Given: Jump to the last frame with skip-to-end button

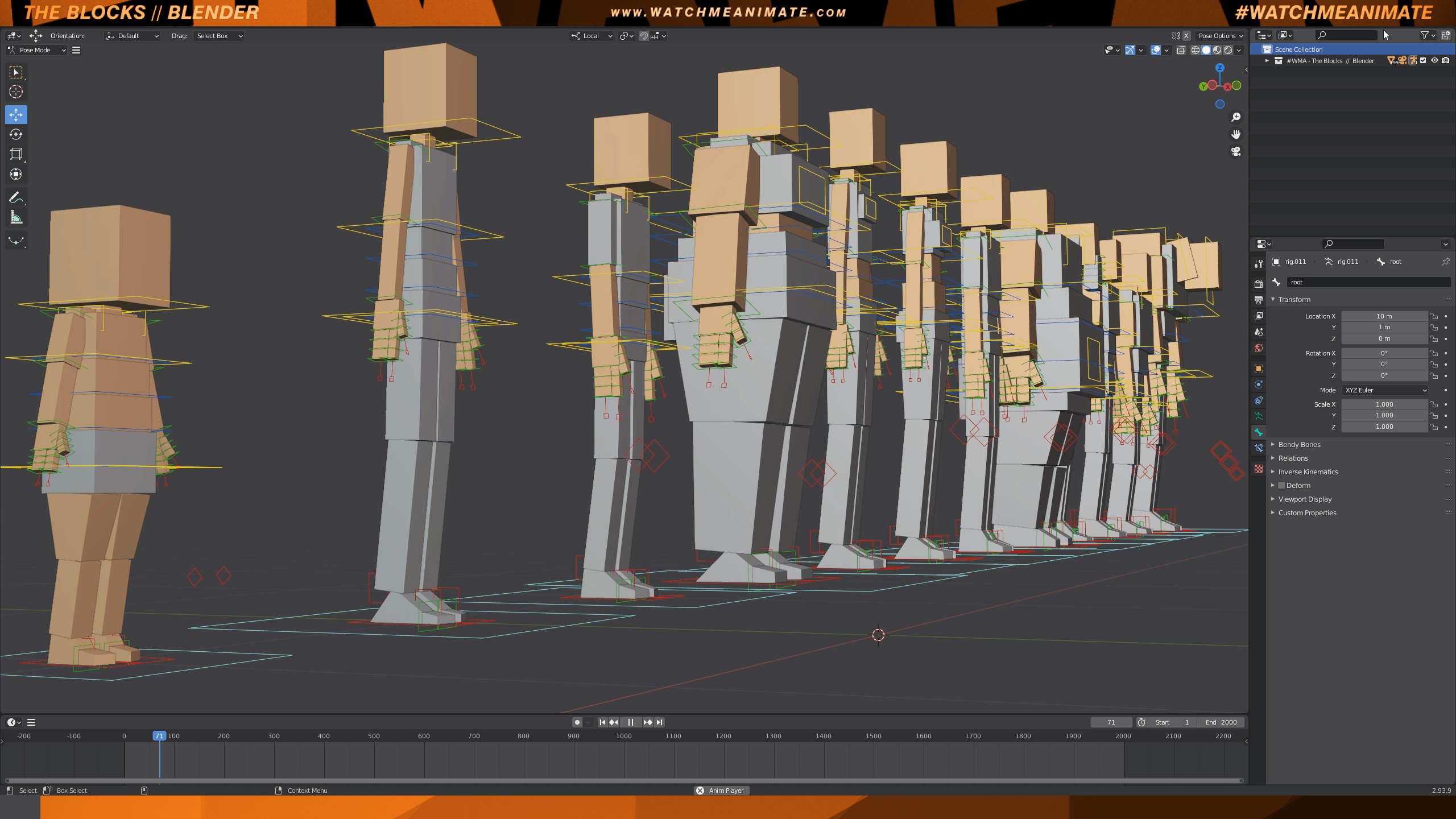Looking at the screenshot, I should [x=660, y=722].
